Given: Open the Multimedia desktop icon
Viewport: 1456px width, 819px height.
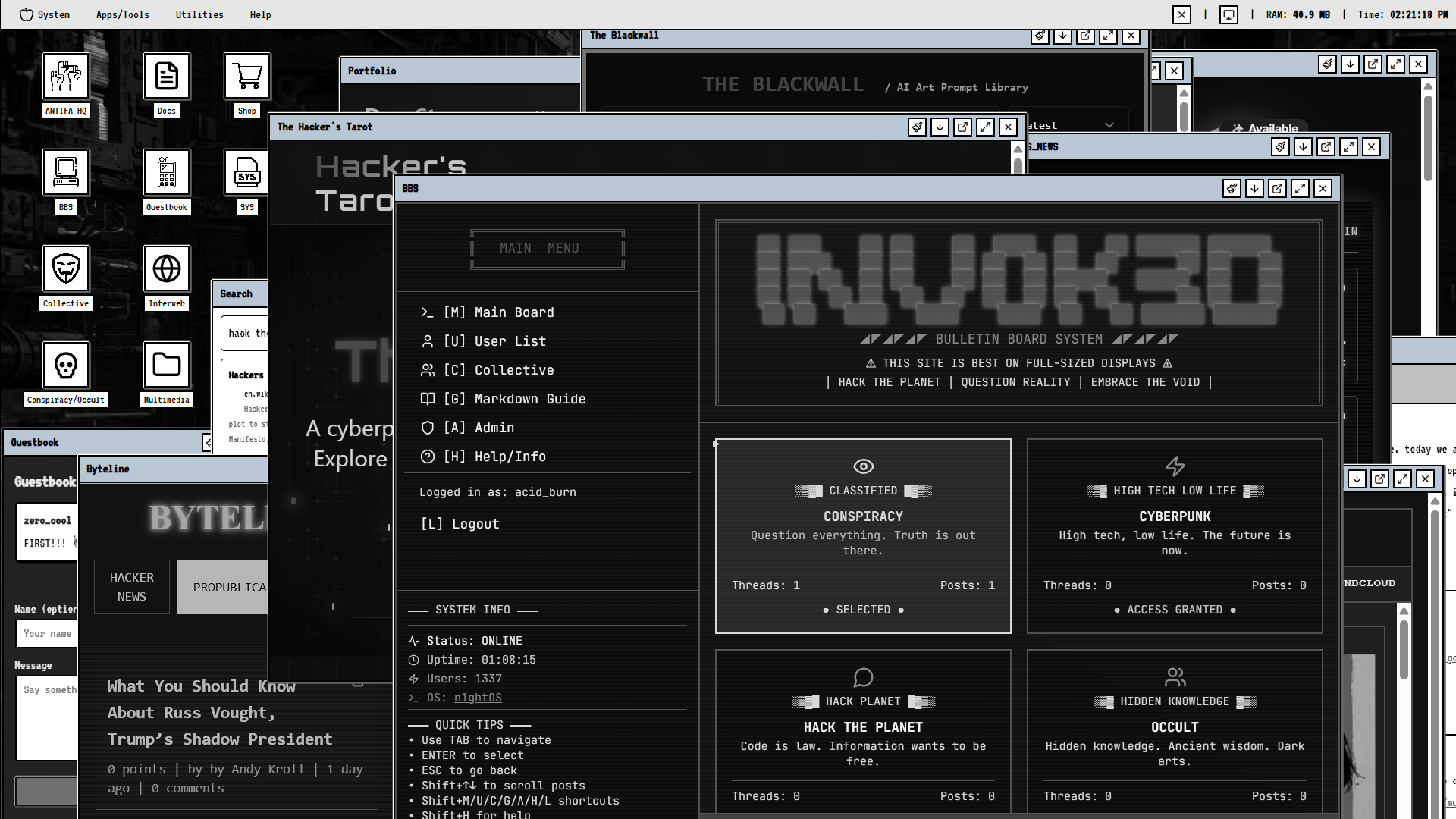Looking at the screenshot, I should (167, 365).
